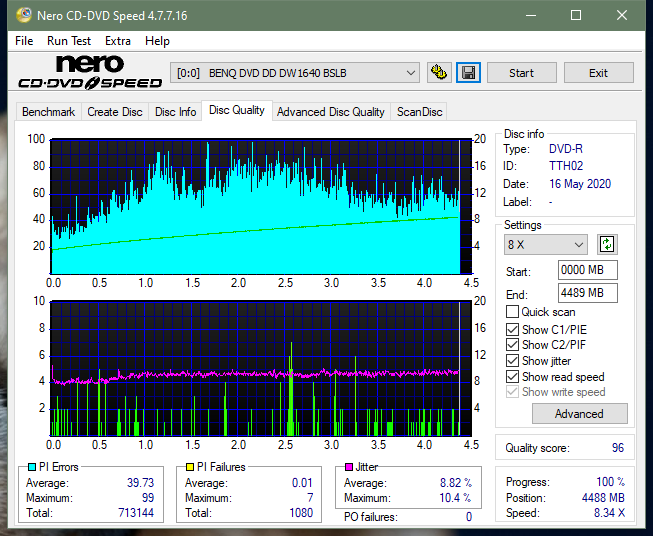Open the Advanced settings button
This screenshot has width=653, height=536.
[x=579, y=414]
